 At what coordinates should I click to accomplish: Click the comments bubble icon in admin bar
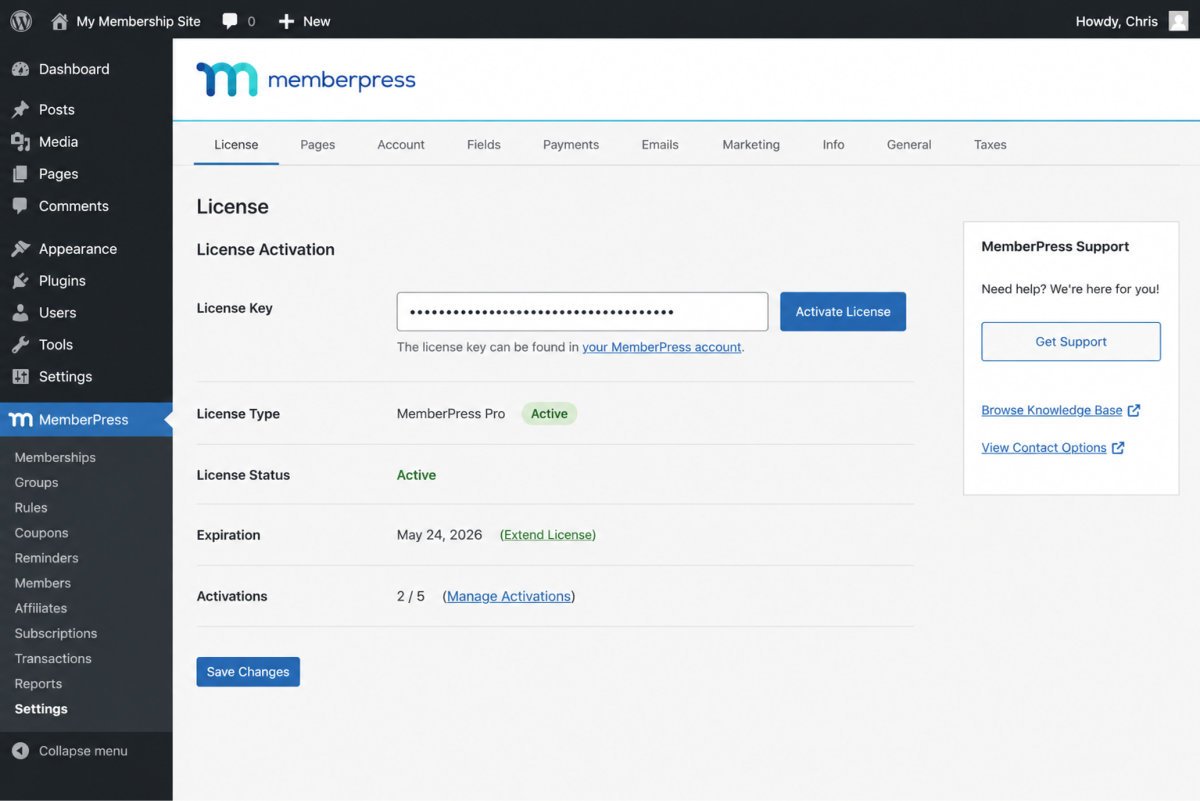point(230,21)
